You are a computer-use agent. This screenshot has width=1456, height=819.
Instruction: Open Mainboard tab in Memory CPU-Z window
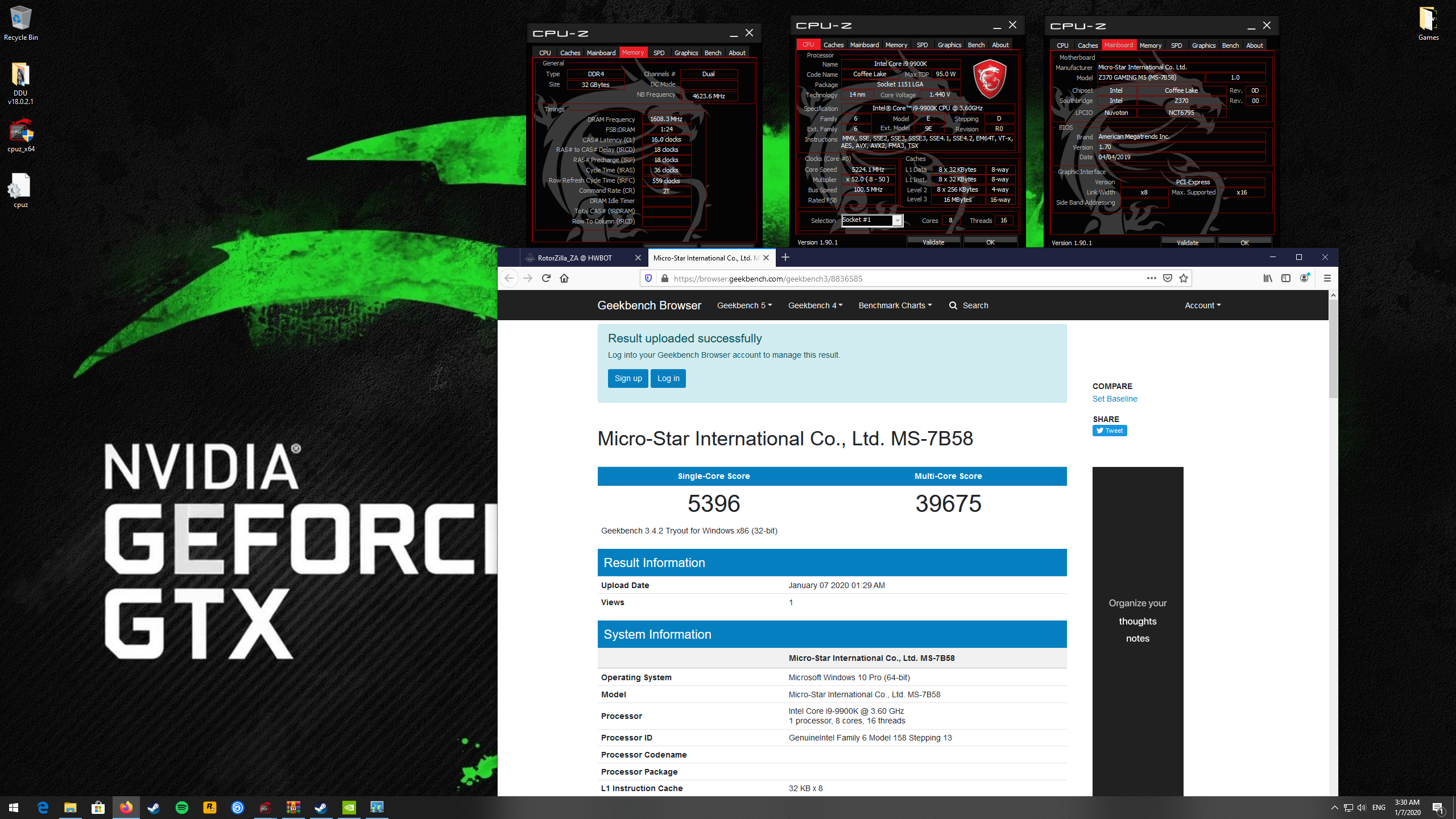coord(601,53)
